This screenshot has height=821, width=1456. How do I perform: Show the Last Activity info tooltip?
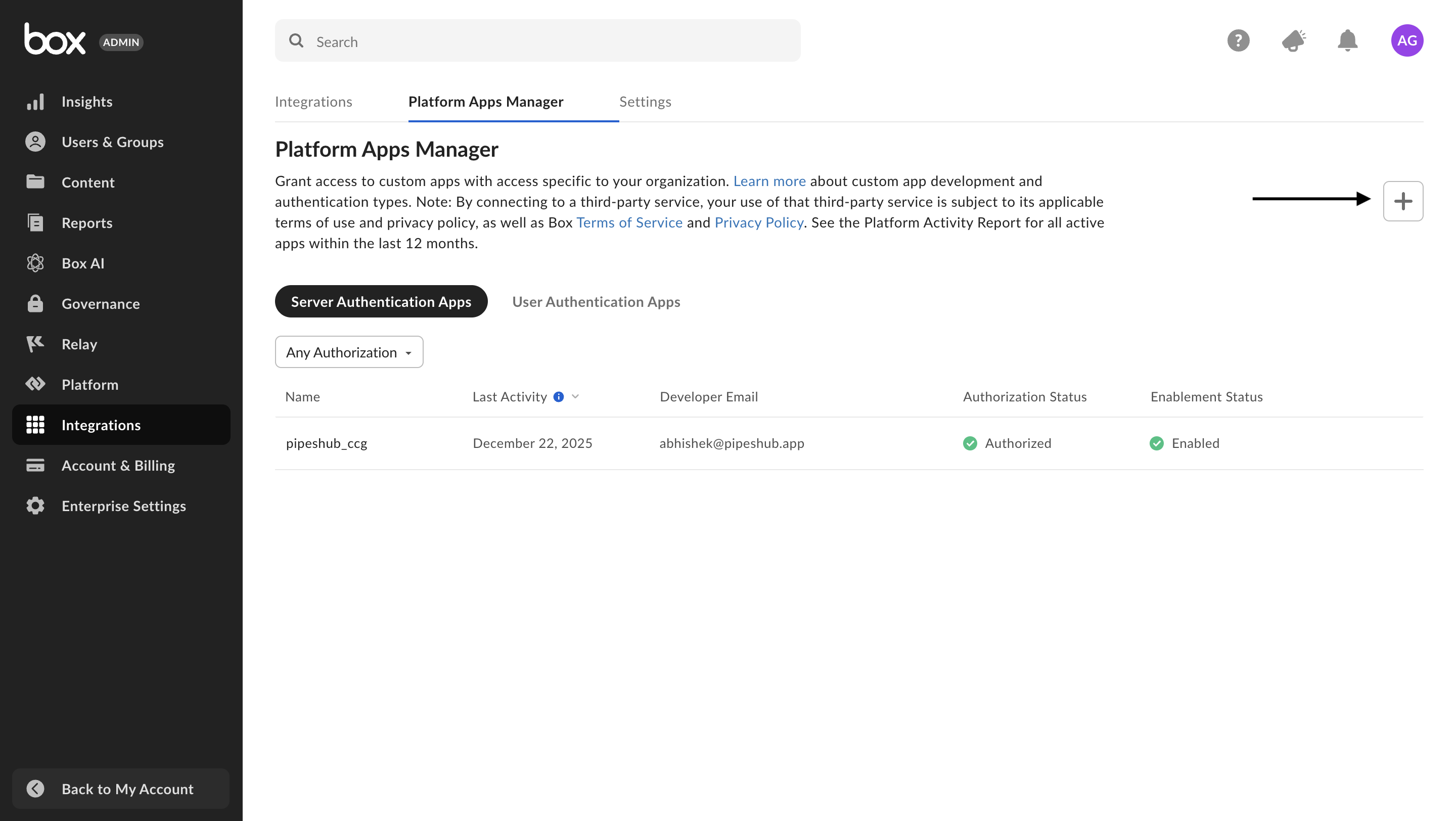point(559,397)
